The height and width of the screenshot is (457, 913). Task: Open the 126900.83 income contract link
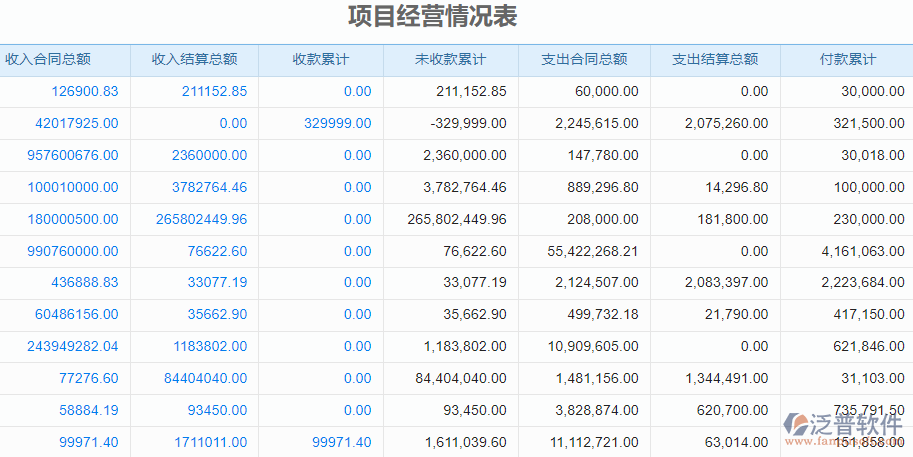85,92
